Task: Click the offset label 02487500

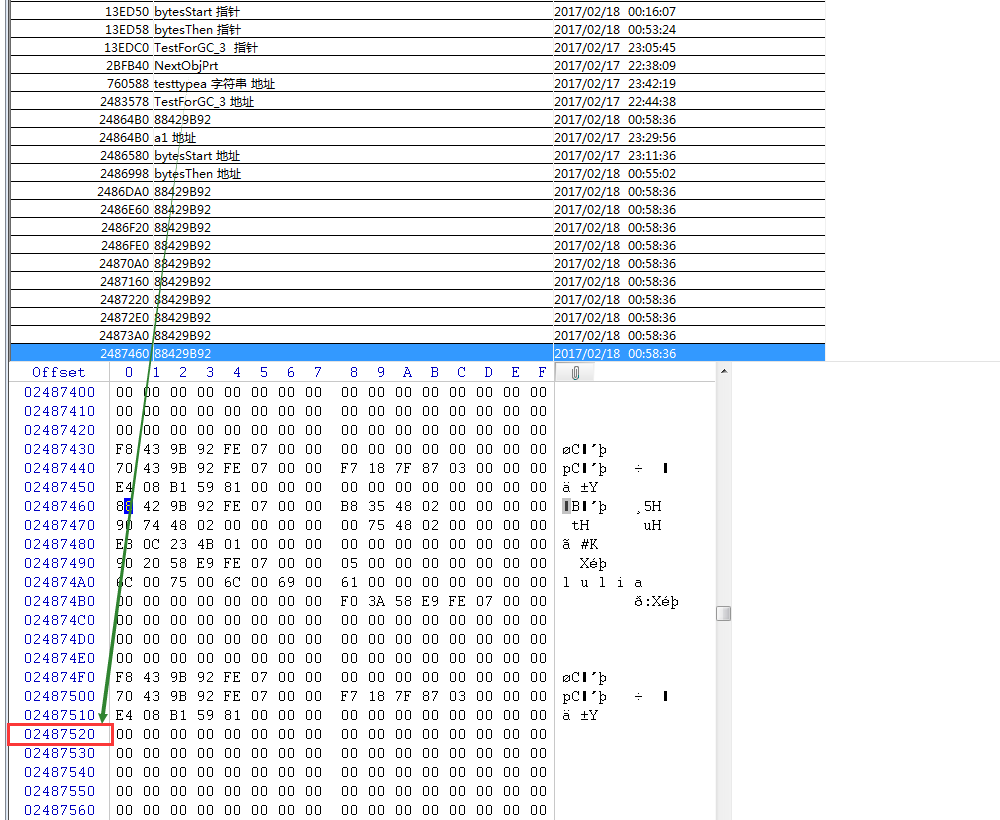Action: (59, 696)
